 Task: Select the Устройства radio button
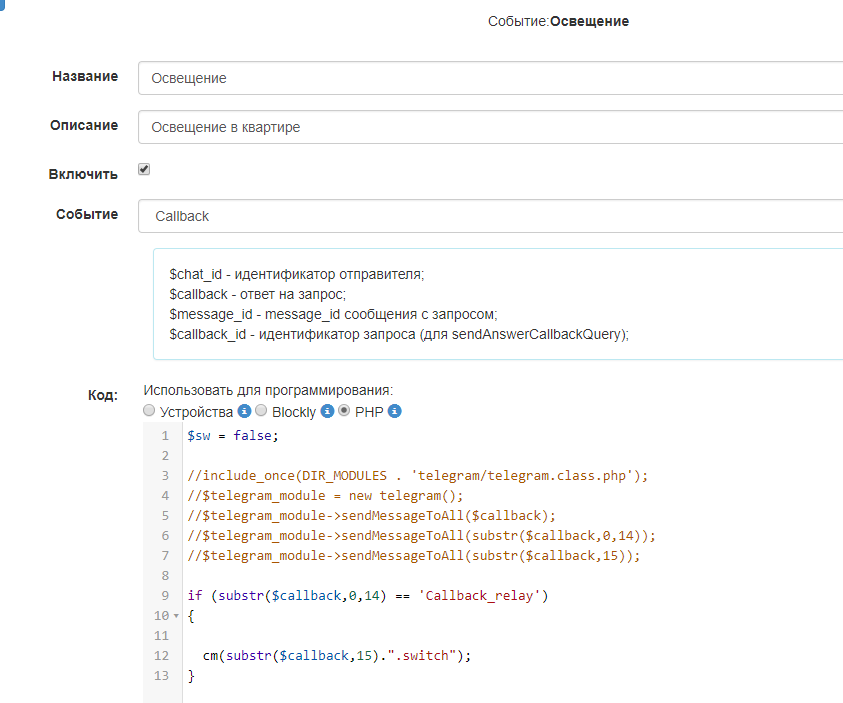pyautogui.click(x=149, y=411)
